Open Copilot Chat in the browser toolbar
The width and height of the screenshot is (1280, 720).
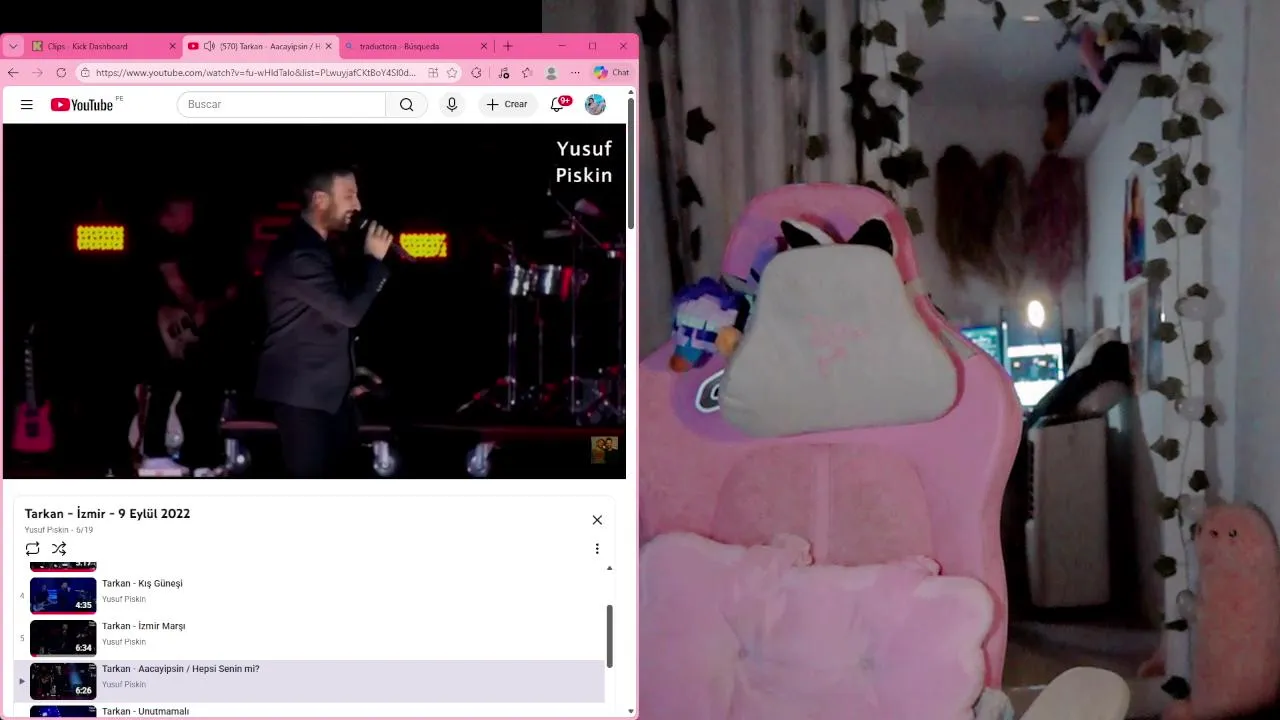tap(611, 73)
